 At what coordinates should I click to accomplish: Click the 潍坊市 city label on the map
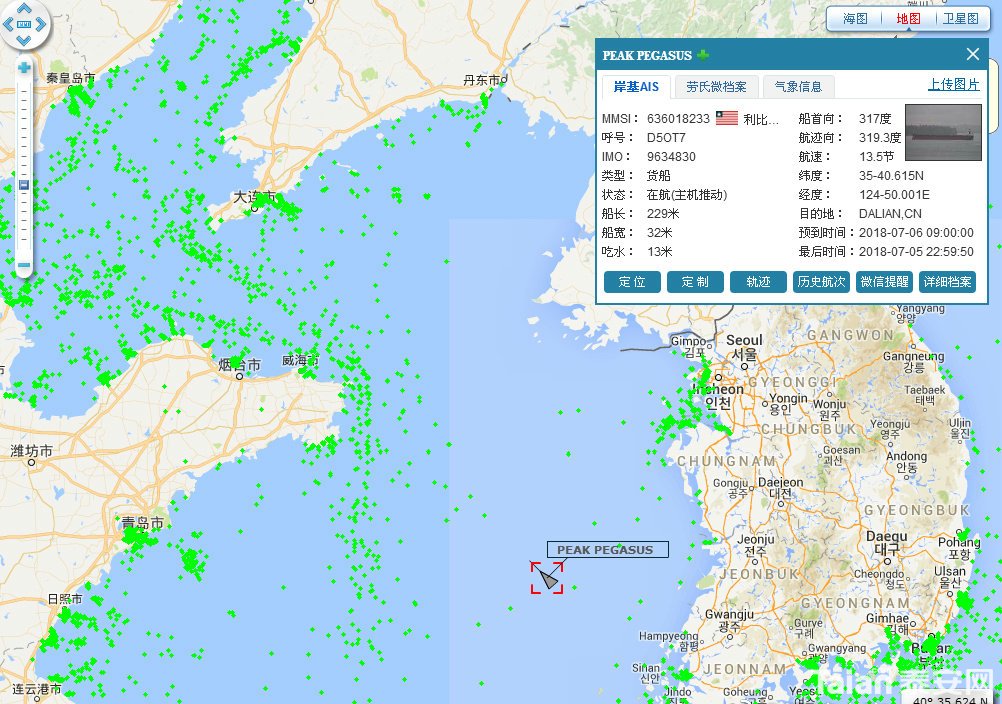31,451
